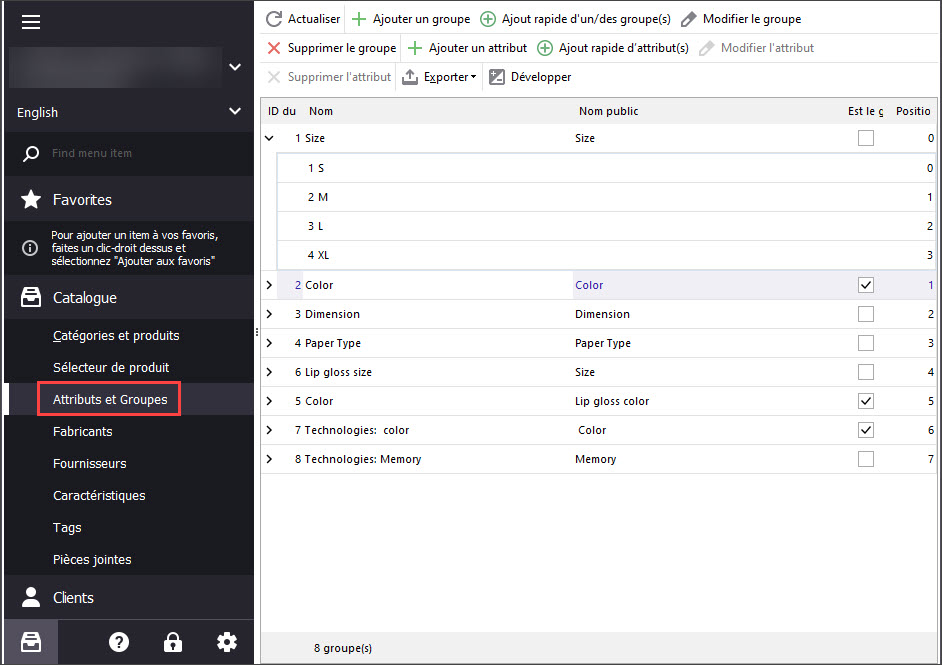Open the hamburger menu icon
The image size is (942, 665).
(31, 22)
